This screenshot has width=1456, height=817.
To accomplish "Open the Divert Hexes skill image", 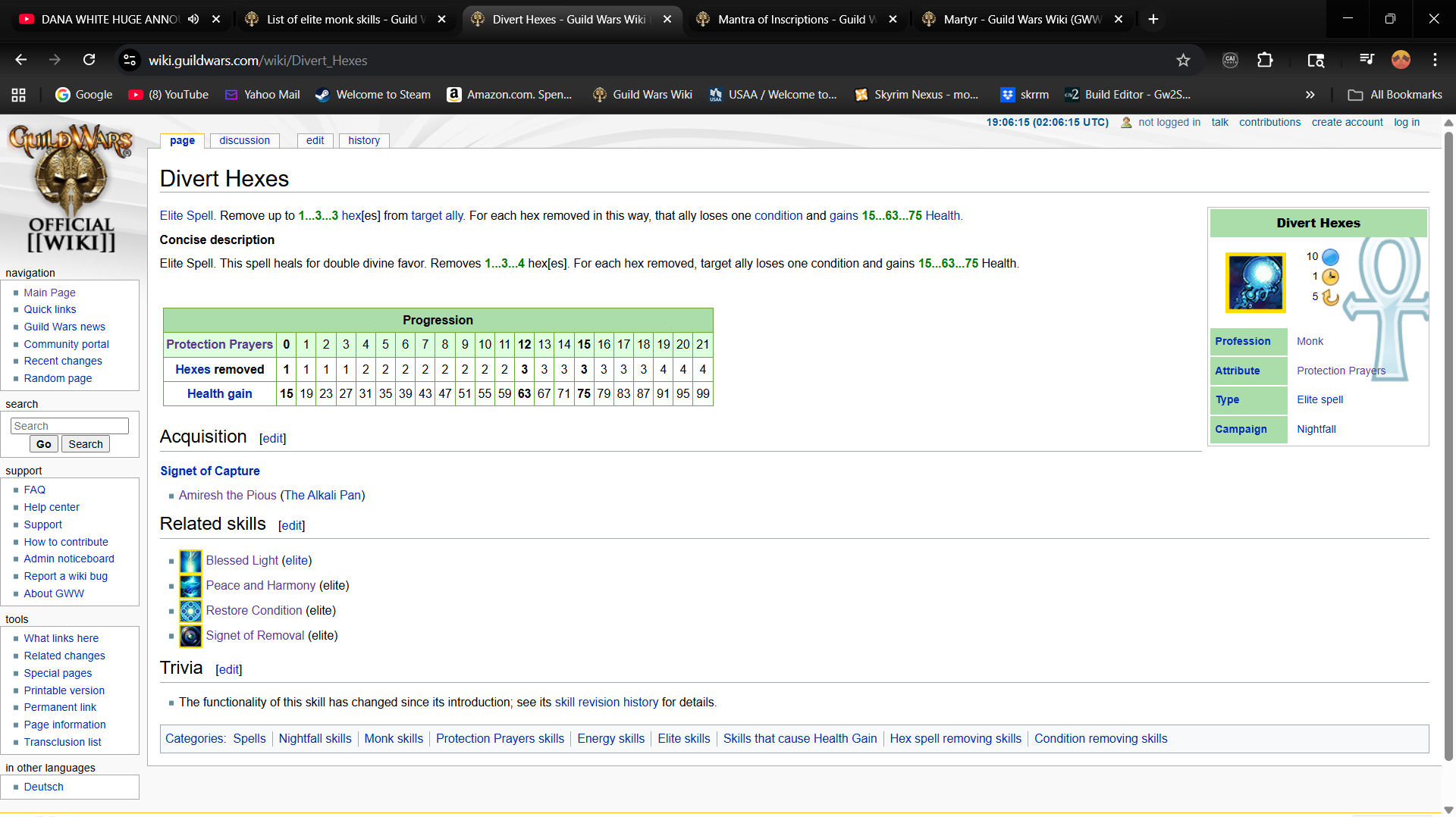I will point(1256,283).
